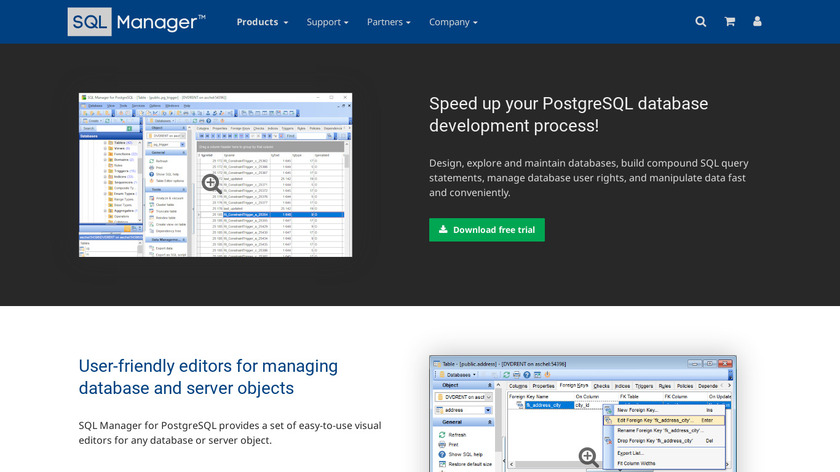Open the shopping cart icon
The height and width of the screenshot is (472, 840).
point(730,21)
